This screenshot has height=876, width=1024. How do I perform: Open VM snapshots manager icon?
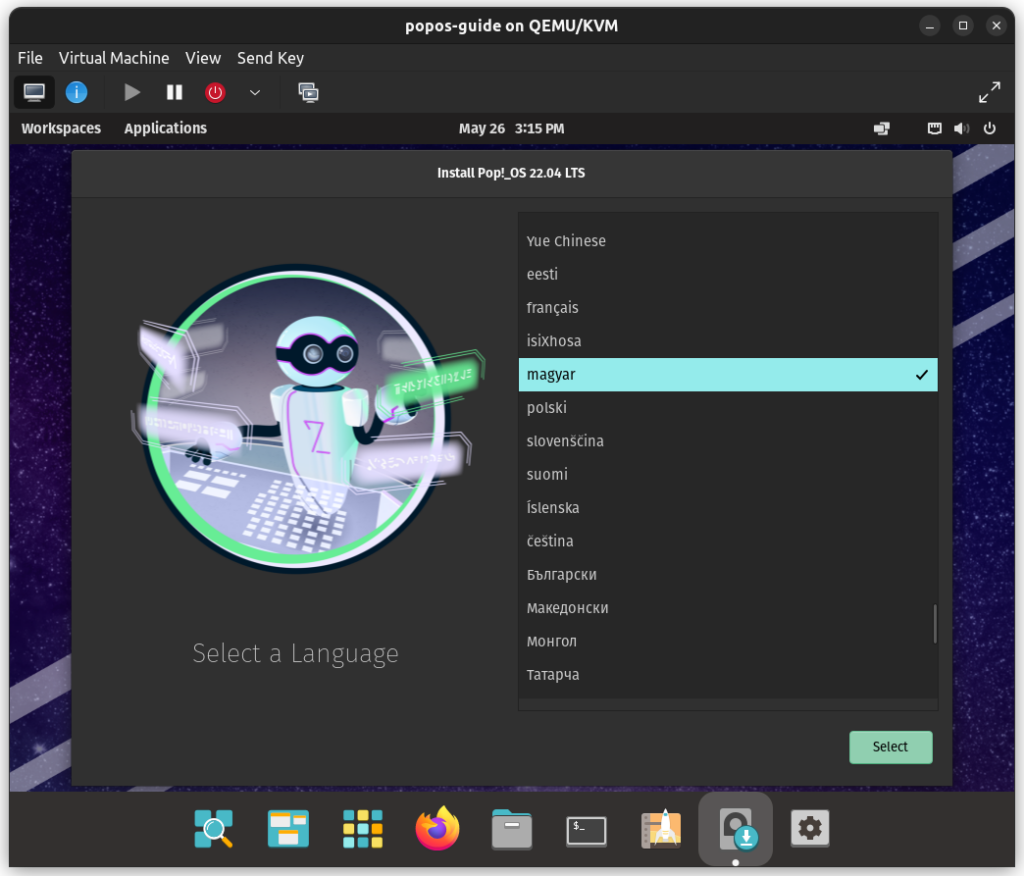pyautogui.click(x=308, y=92)
